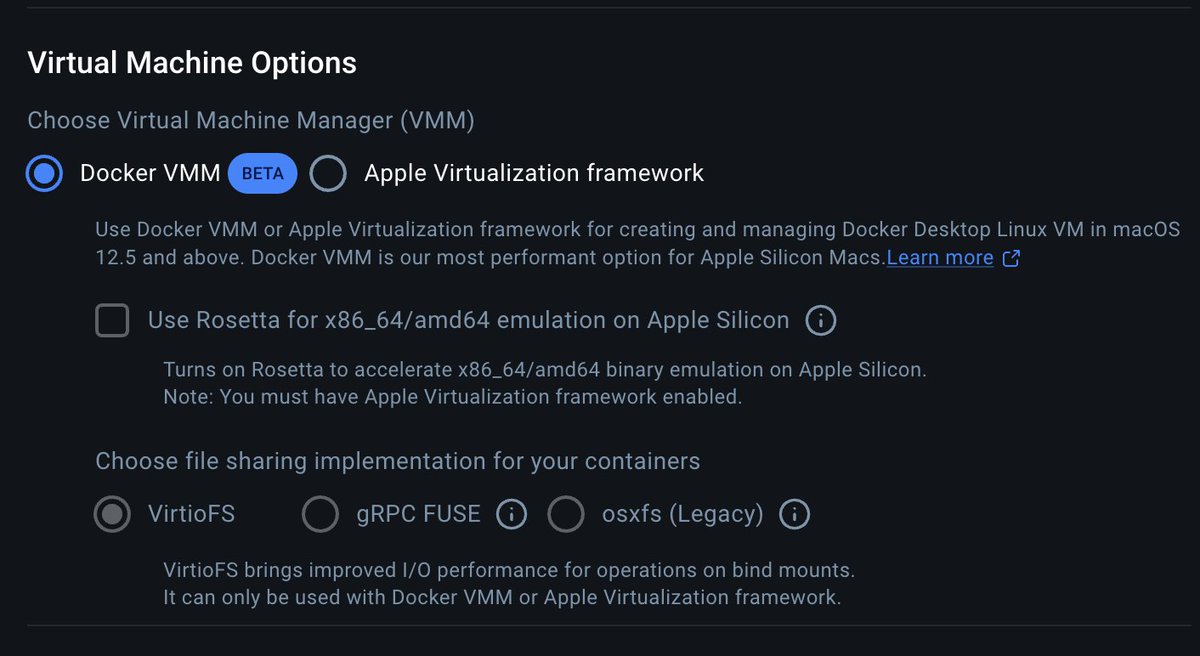This screenshot has height=656, width=1200.
Task: Click the VirtioFS label text
Action: click(192, 515)
